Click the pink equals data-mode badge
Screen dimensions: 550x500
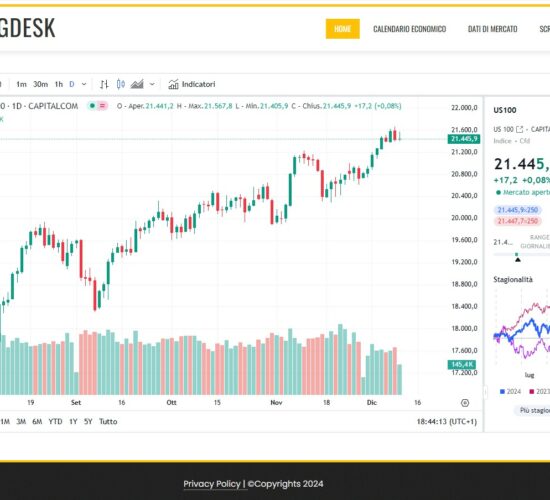pyautogui.click(x=102, y=106)
